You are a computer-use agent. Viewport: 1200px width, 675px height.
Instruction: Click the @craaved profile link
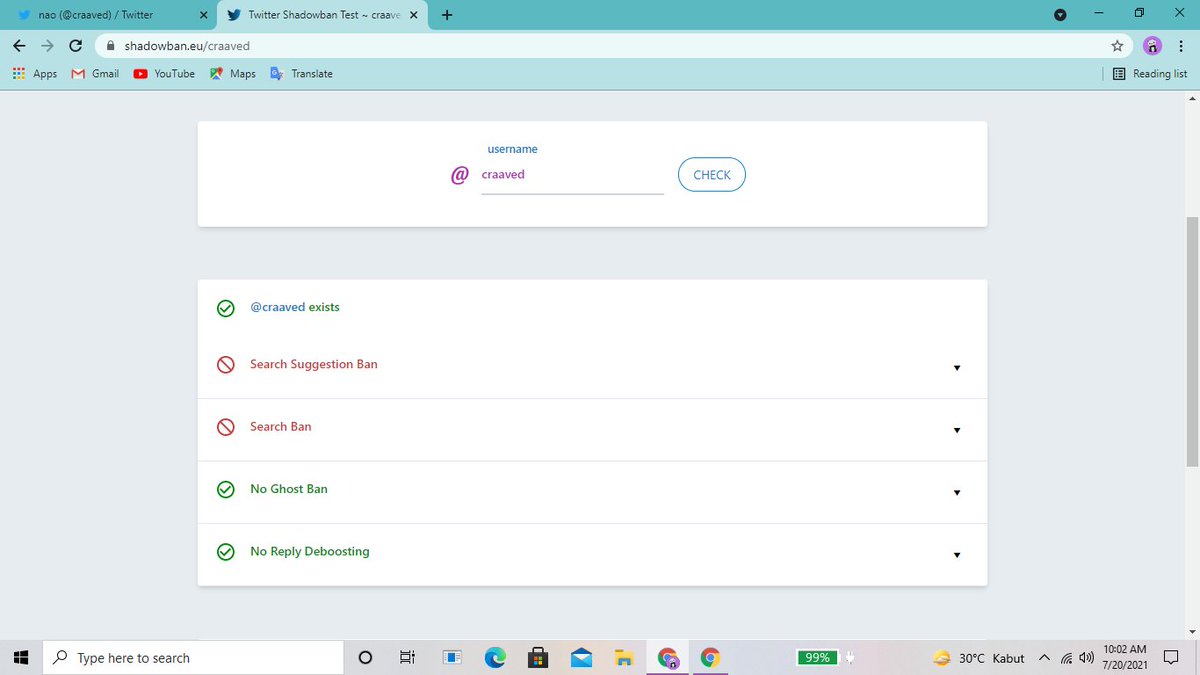[x=277, y=307]
